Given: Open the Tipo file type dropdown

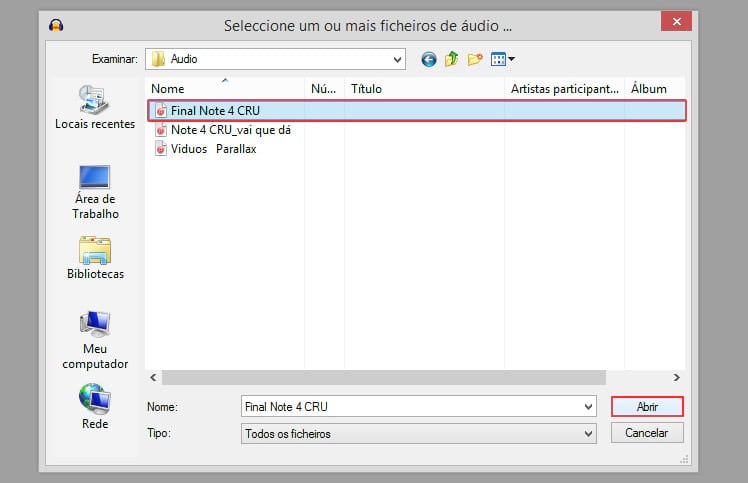Looking at the screenshot, I should pyautogui.click(x=418, y=433).
